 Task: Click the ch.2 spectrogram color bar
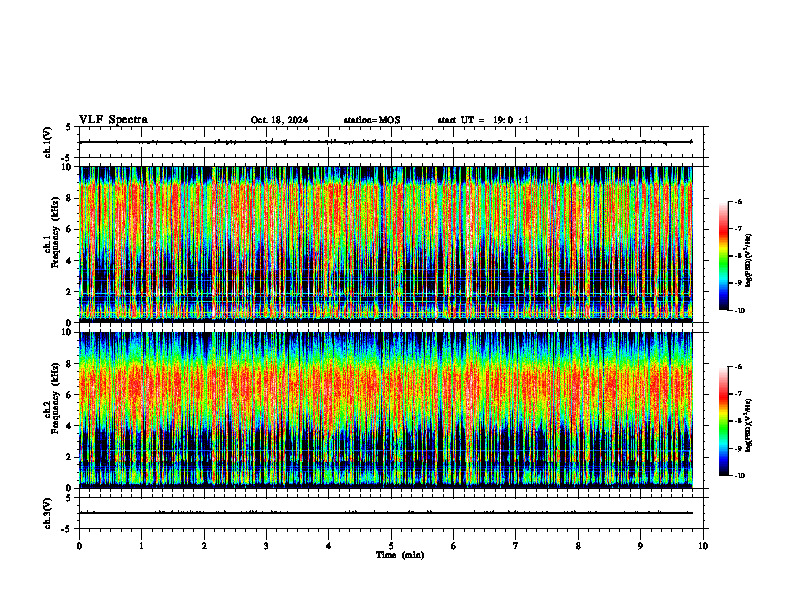point(723,421)
